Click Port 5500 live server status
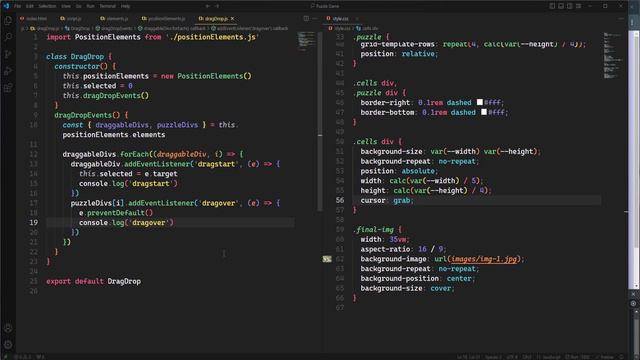This screenshot has width=640, height=360. coord(577,357)
